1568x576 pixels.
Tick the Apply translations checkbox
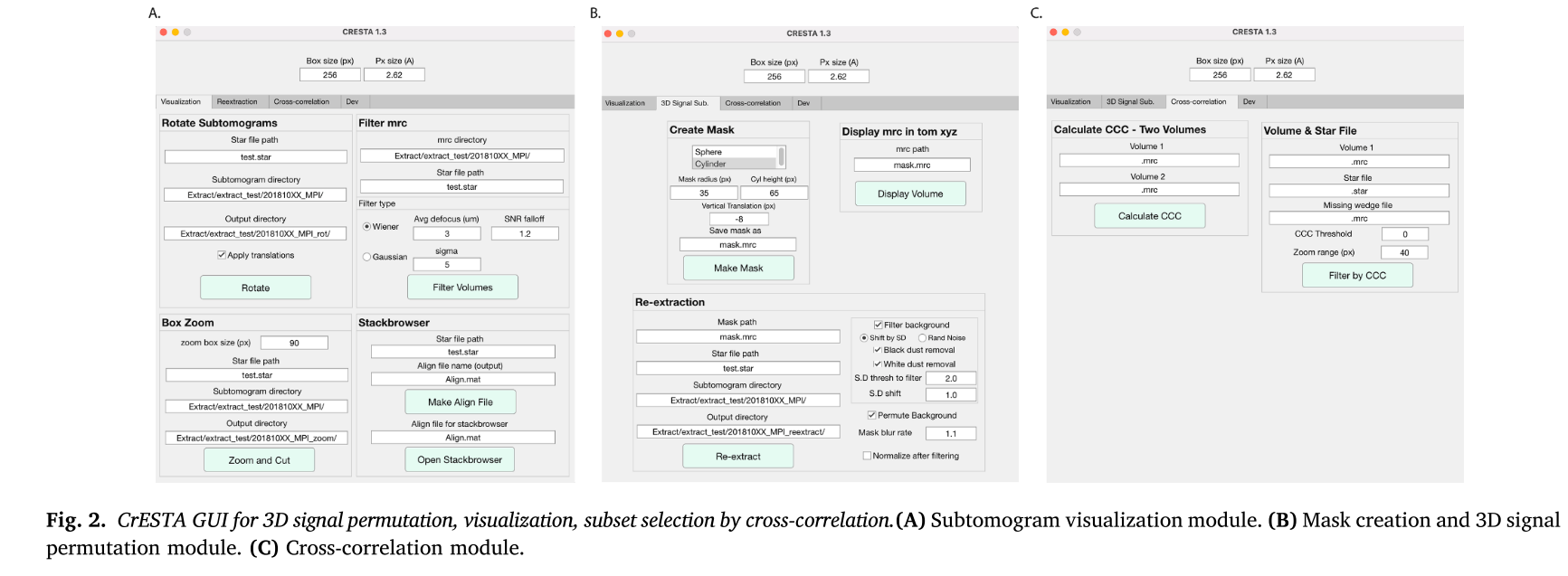222,255
